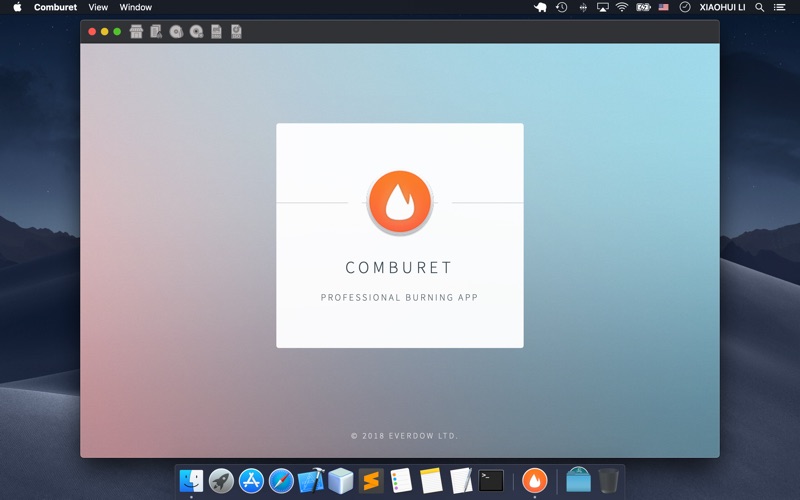This screenshot has width=800, height=500.
Task: Open the DMG image toolbar icon
Action: 216,32
